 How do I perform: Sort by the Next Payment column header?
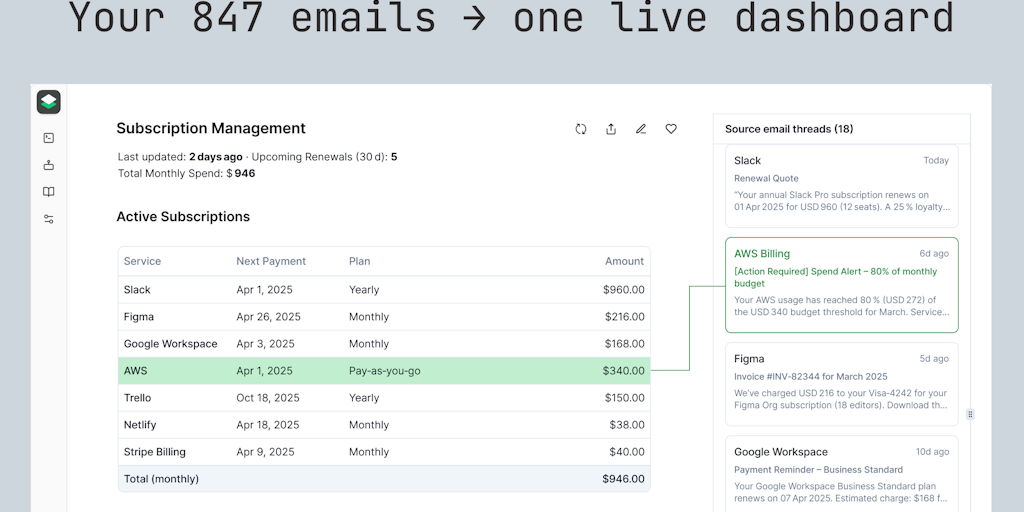point(271,261)
